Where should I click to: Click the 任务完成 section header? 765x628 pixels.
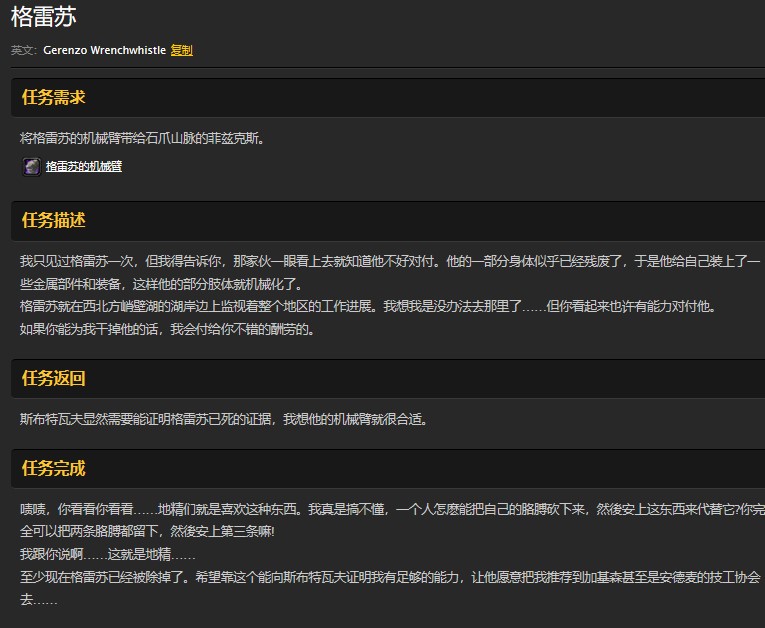point(53,468)
